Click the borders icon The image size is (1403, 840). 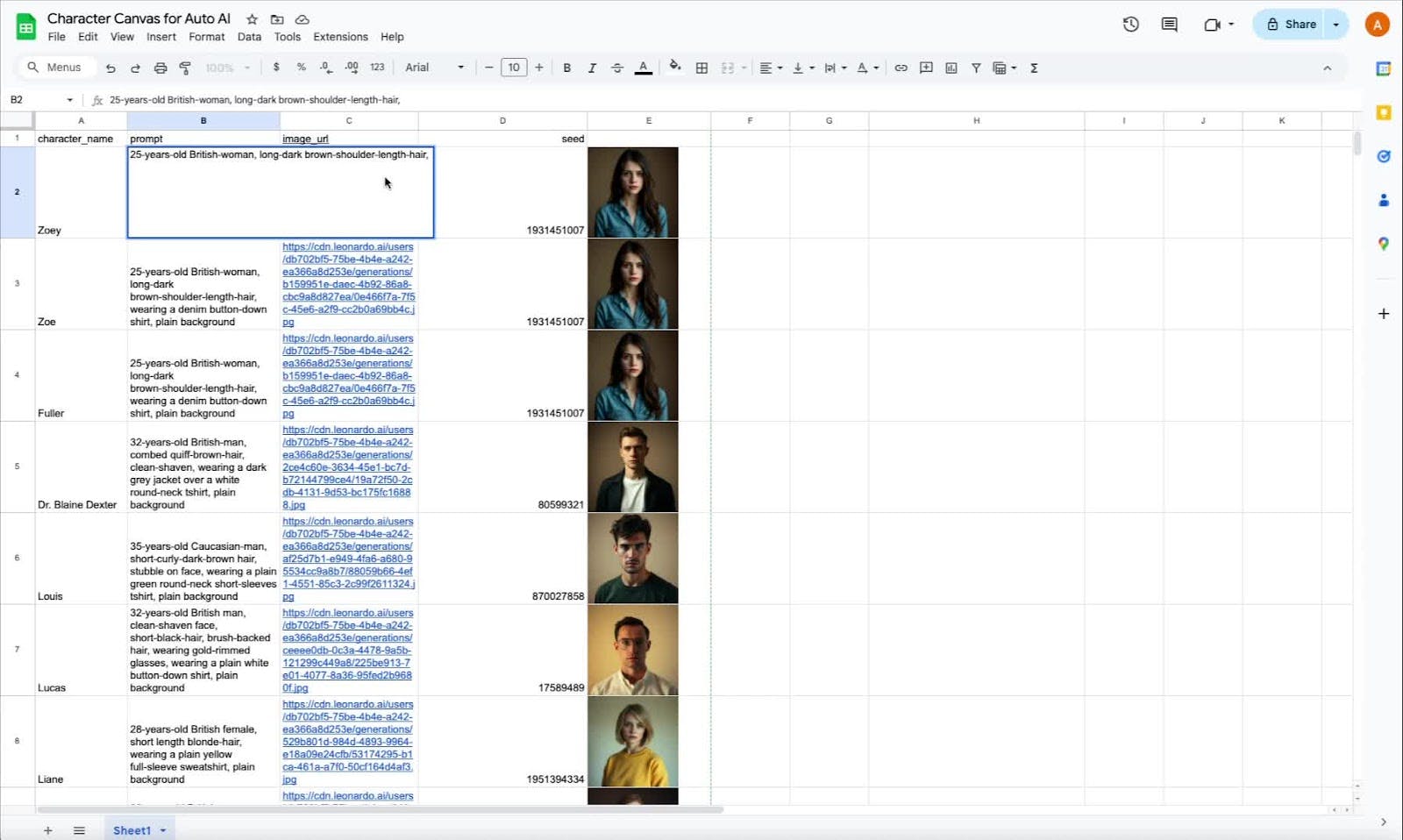pos(701,68)
